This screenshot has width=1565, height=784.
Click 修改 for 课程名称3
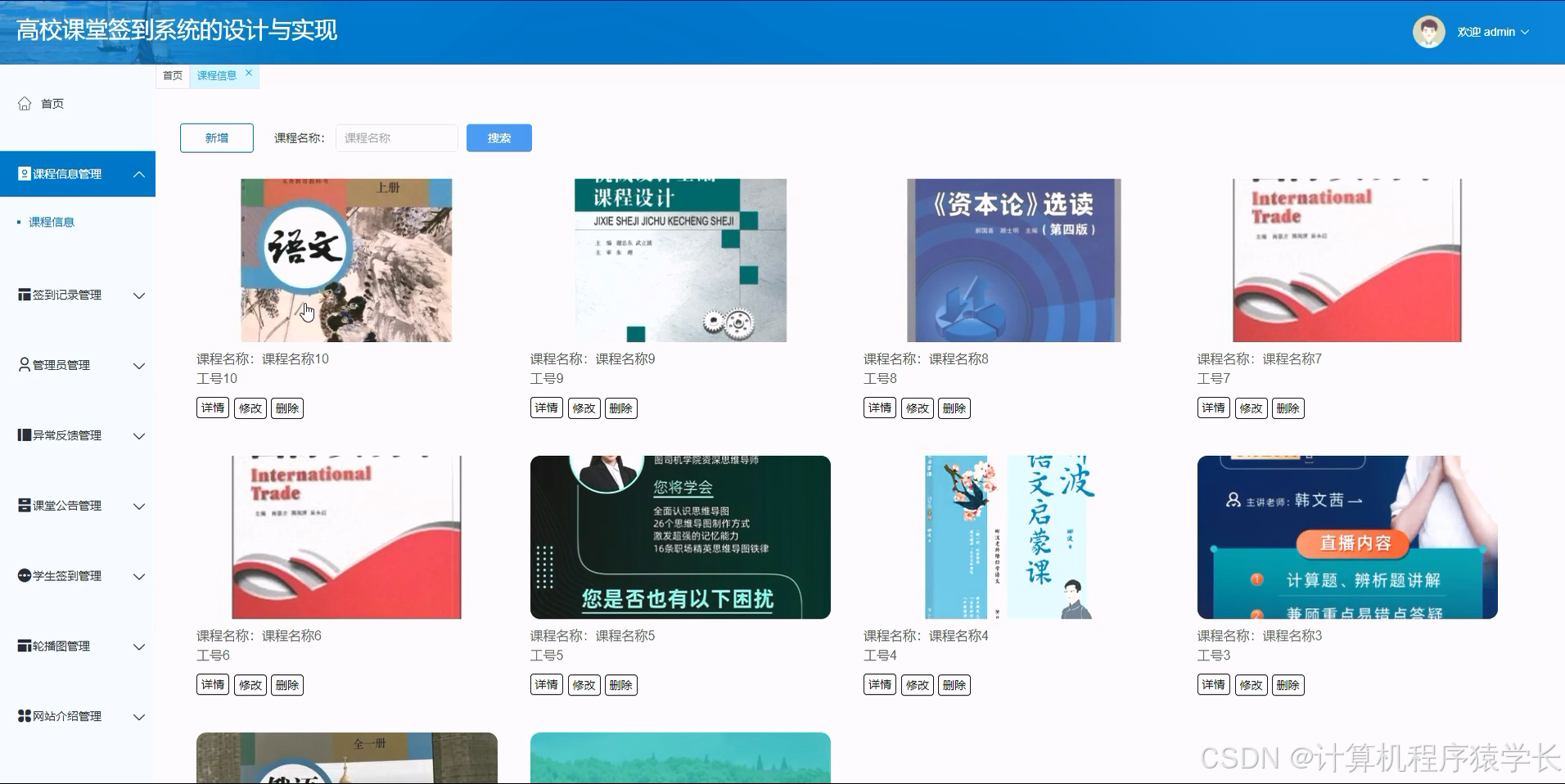pos(1252,685)
